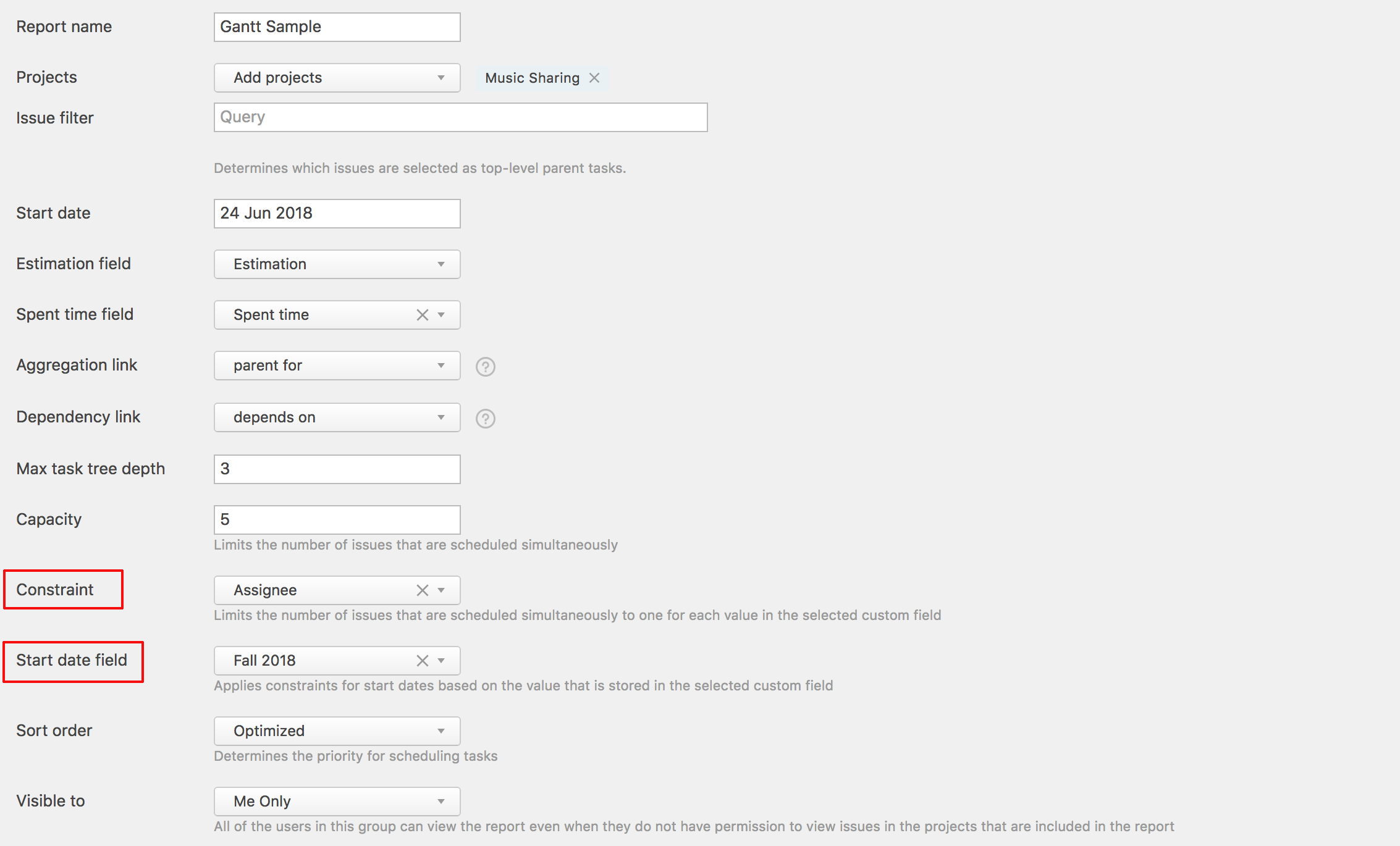The image size is (1400, 846).
Task: Open Dependency link help icon
Action: (x=486, y=419)
